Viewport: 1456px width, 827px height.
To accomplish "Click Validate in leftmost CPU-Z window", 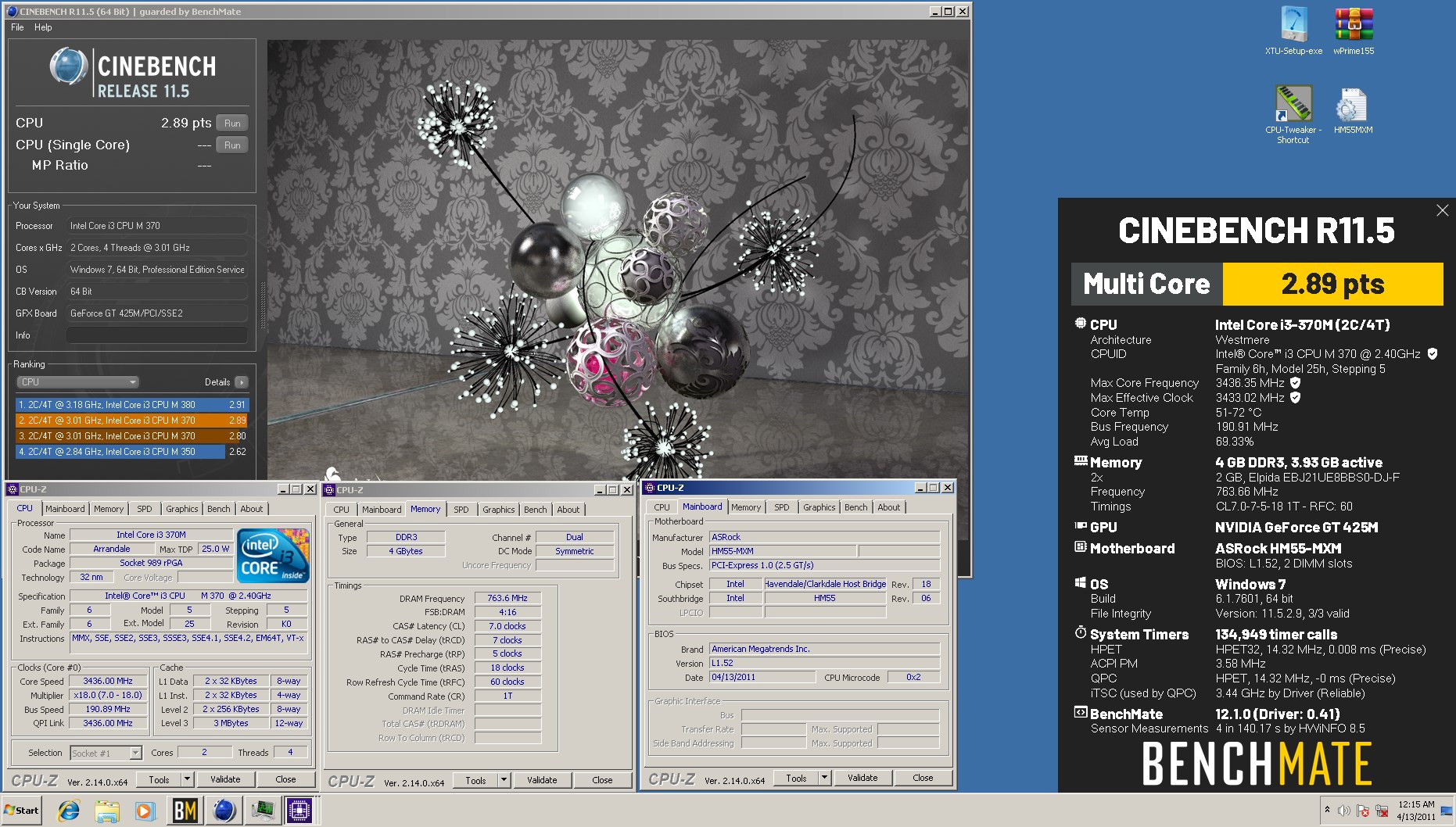I will (x=225, y=779).
